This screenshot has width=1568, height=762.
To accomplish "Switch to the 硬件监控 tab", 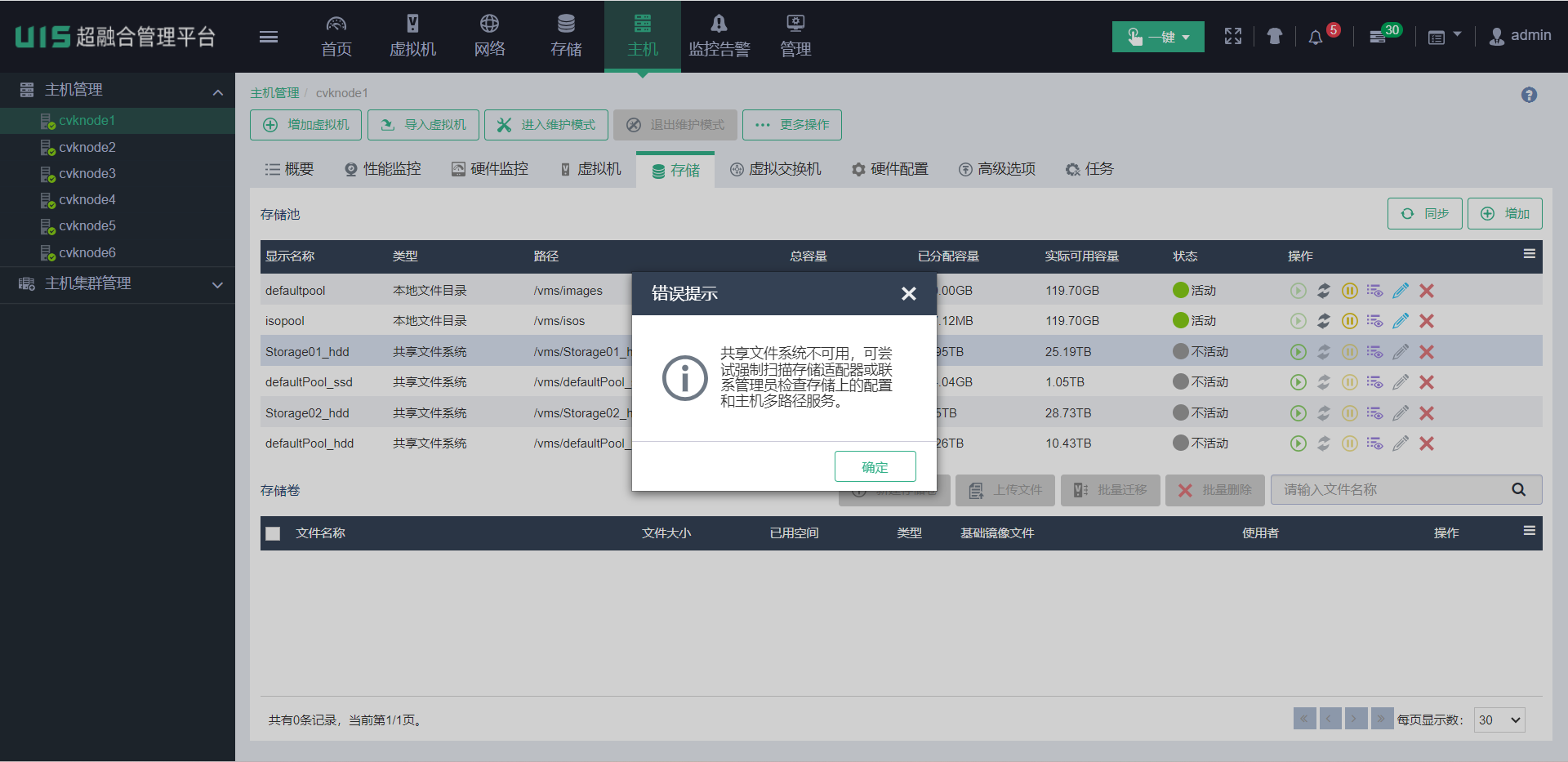I will tap(490, 169).
